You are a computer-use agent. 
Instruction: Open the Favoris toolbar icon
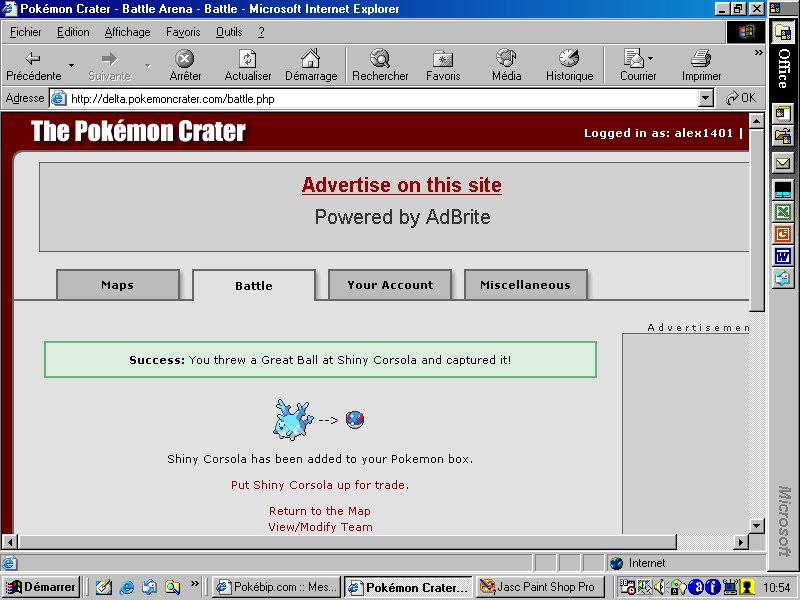click(443, 59)
